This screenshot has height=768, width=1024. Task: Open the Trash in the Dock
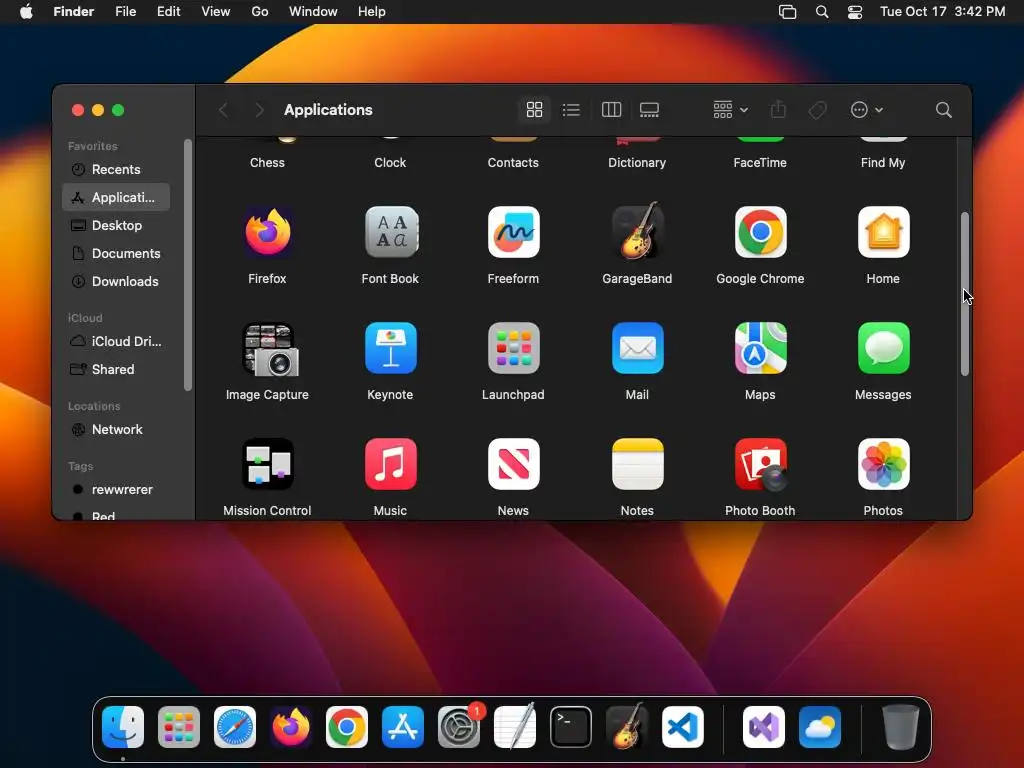[x=901, y=727]
